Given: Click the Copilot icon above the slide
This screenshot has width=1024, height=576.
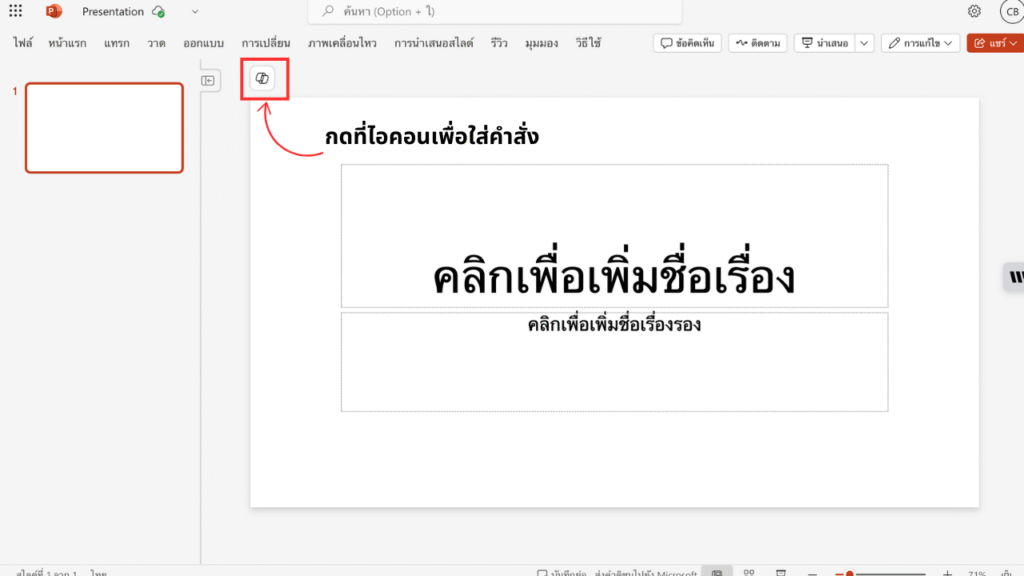Looking at the screenshot, I should tap(263, 79).
